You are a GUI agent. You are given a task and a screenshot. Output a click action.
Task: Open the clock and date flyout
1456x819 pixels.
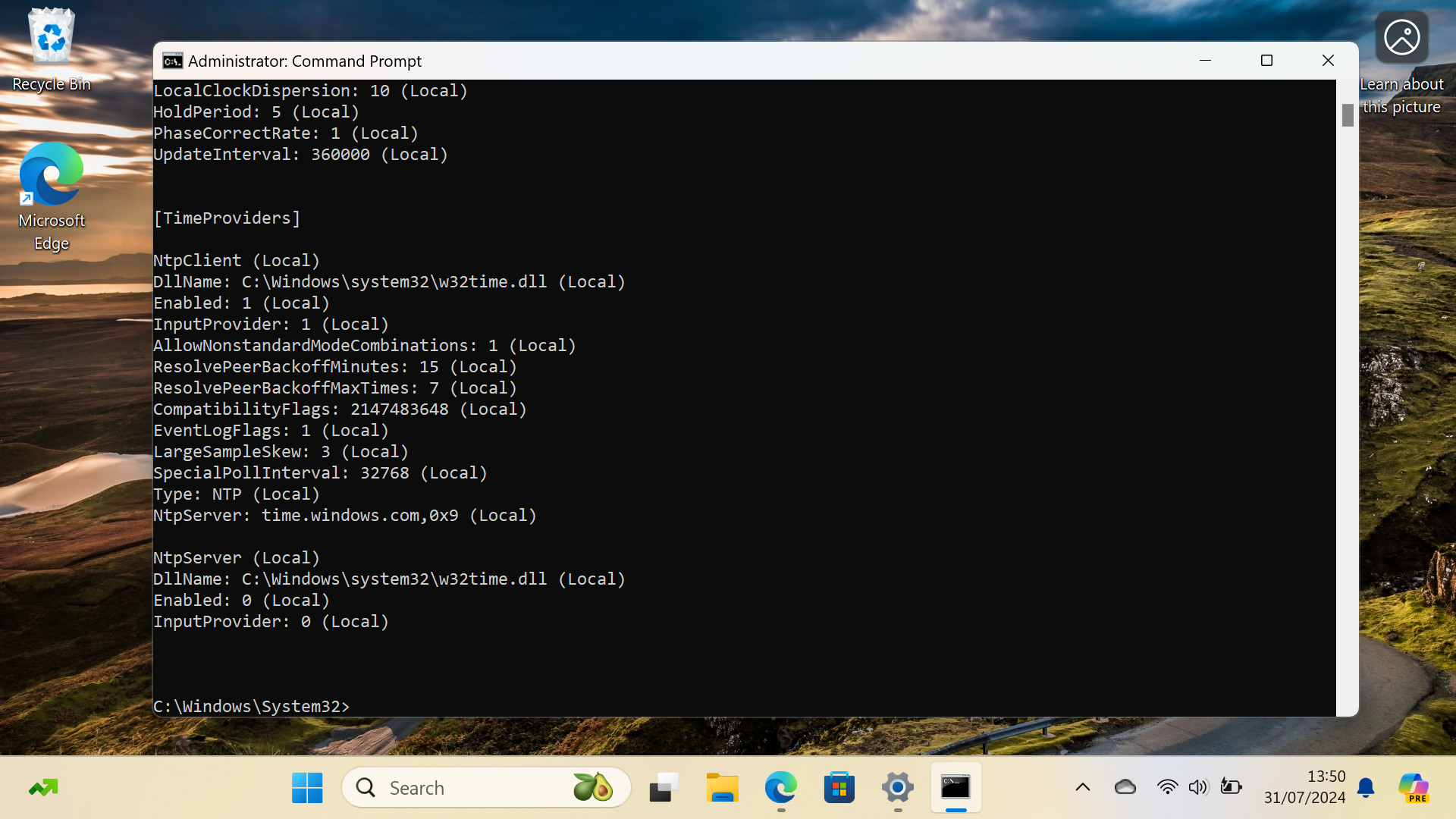tap(1304, 787)
